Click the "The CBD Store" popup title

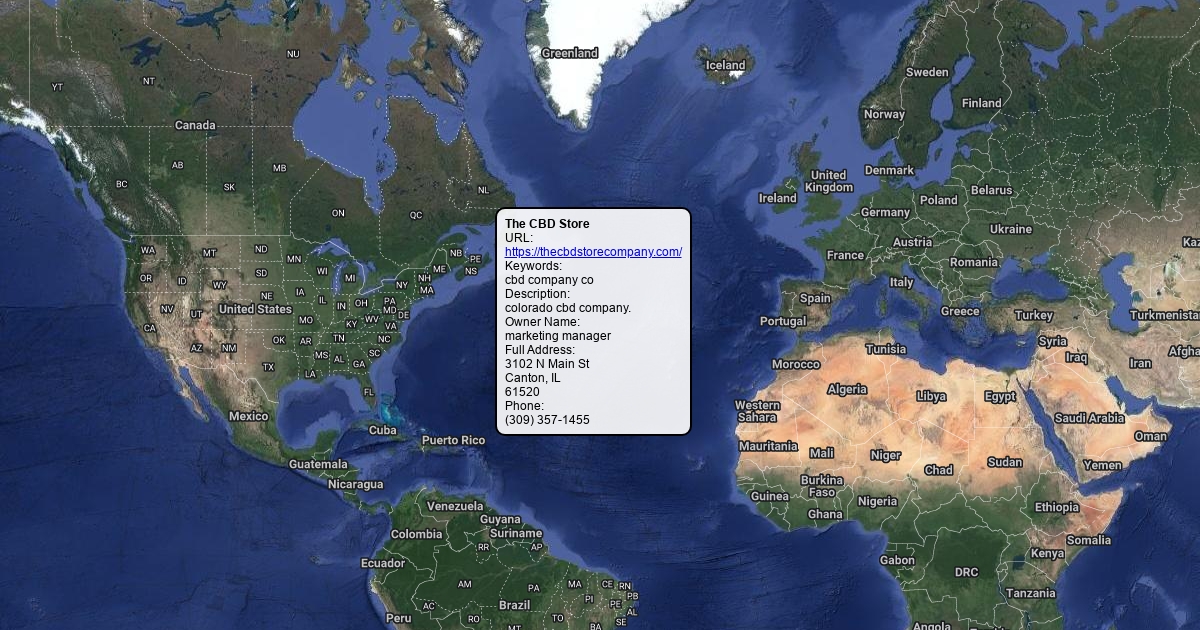click(547, 224)
